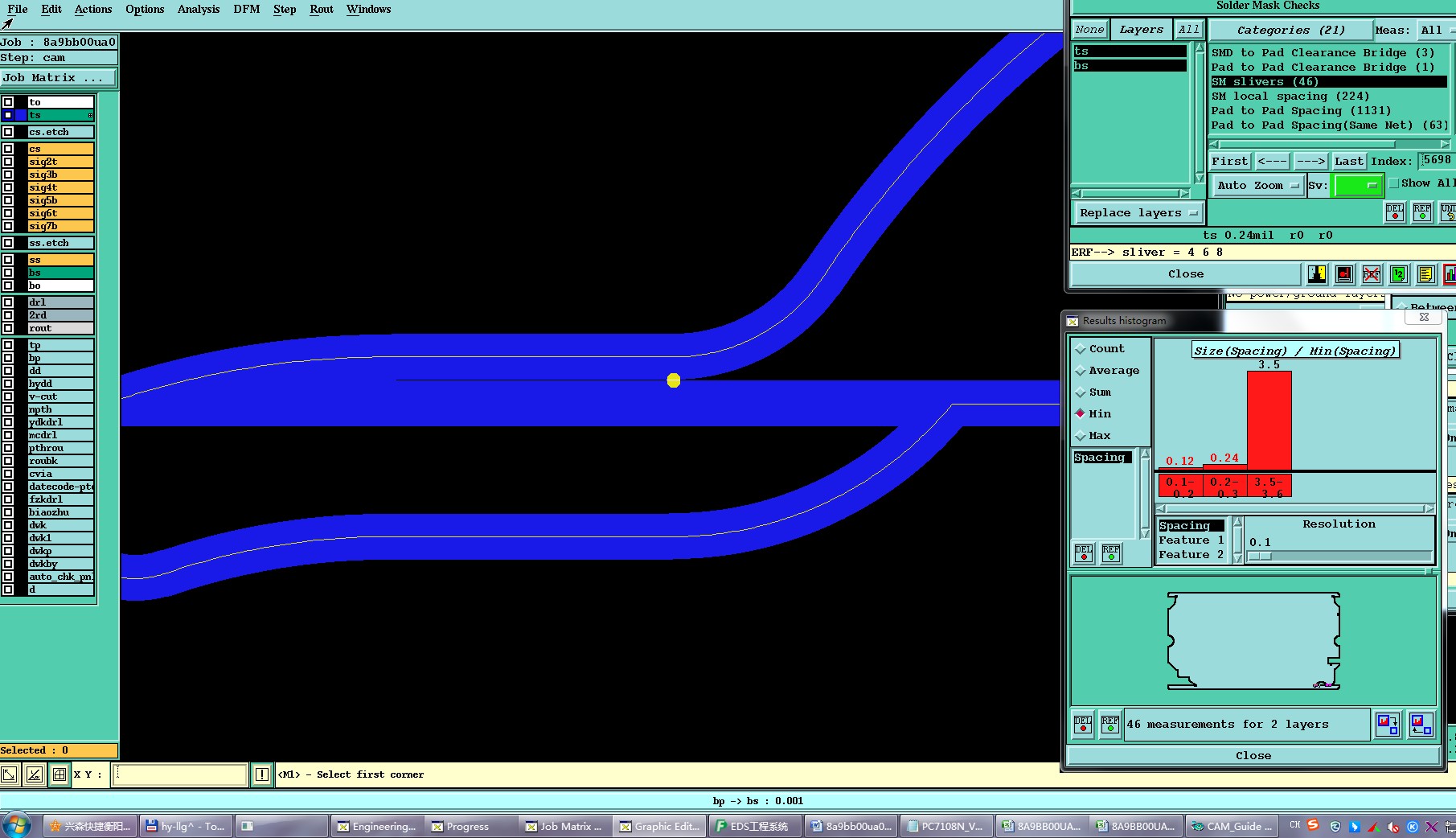Toggle checkbox for layer to
Image resolution: width=1456 pixels, height=838 pixels.
coord(8,102)
